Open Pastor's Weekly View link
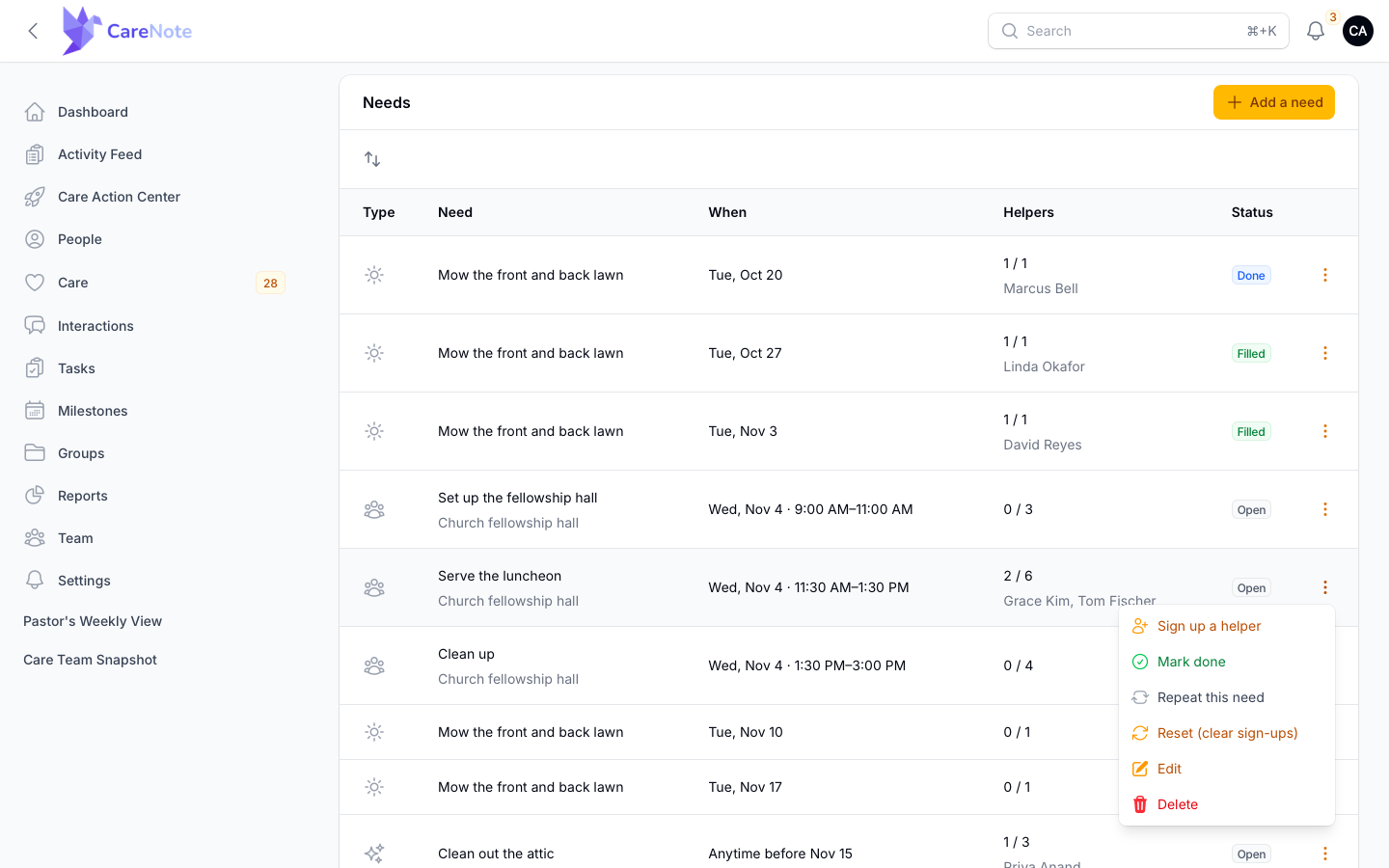The width and height of the screenshot is (1389, 868). click(x=93, y=621)
